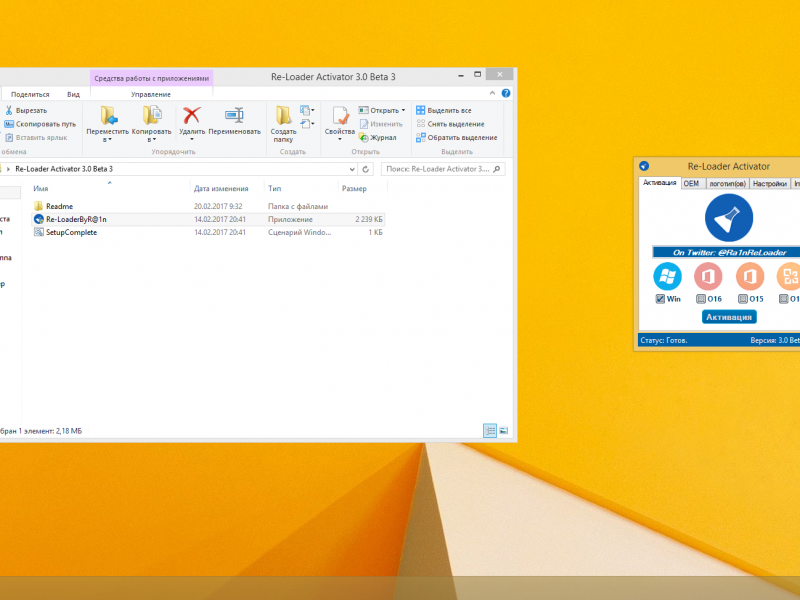
Task: Click the blue Help question mark icon
Action: click(506, 93)
